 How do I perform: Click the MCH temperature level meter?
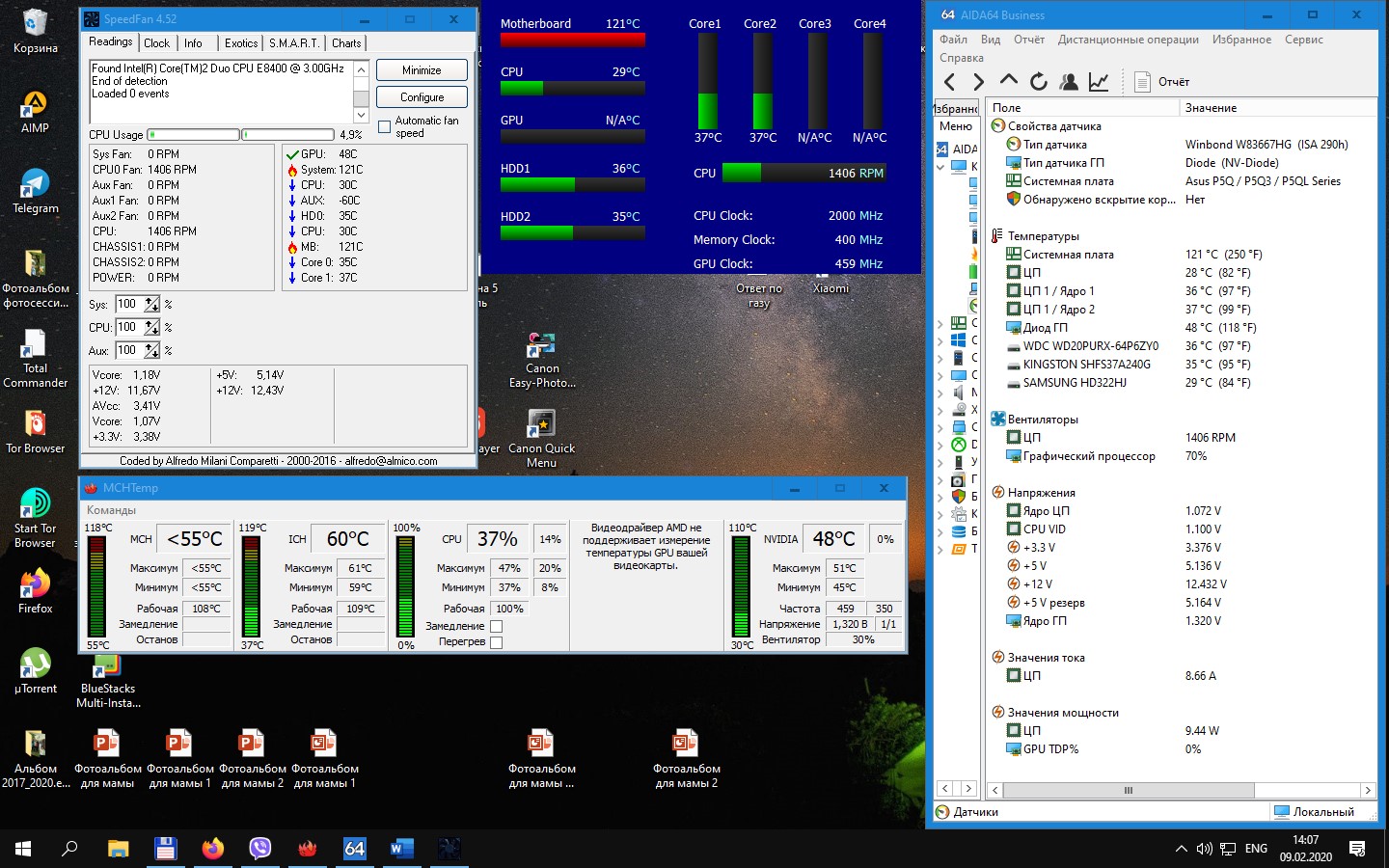96,586
